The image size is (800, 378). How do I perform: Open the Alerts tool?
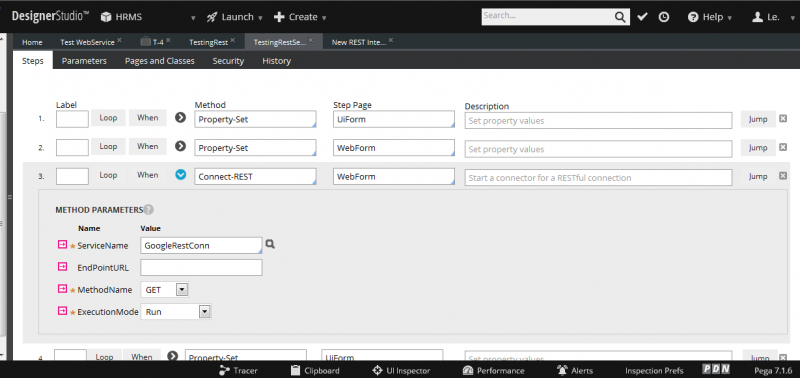[575, 370]
